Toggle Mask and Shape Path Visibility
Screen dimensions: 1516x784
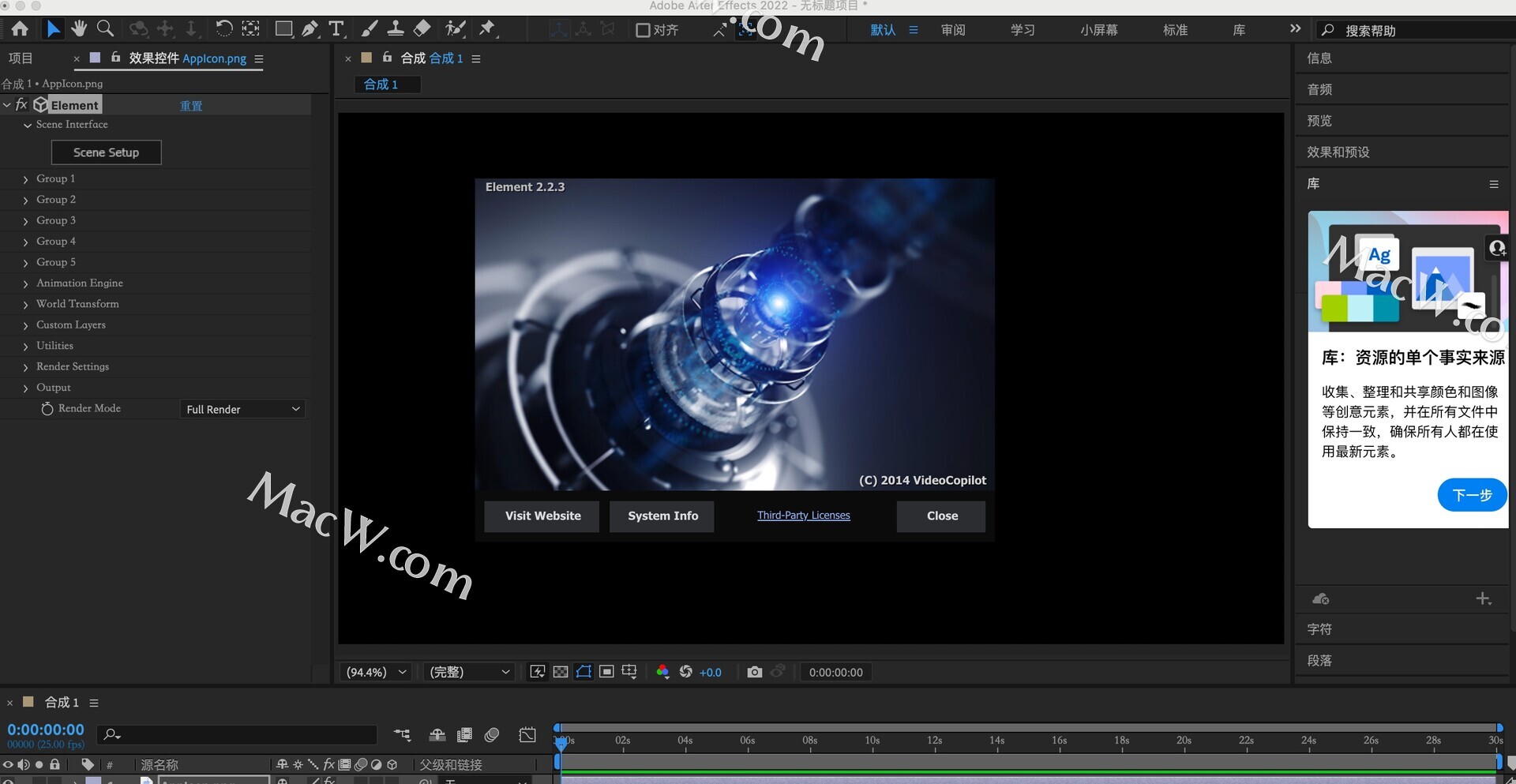(584, 672)
